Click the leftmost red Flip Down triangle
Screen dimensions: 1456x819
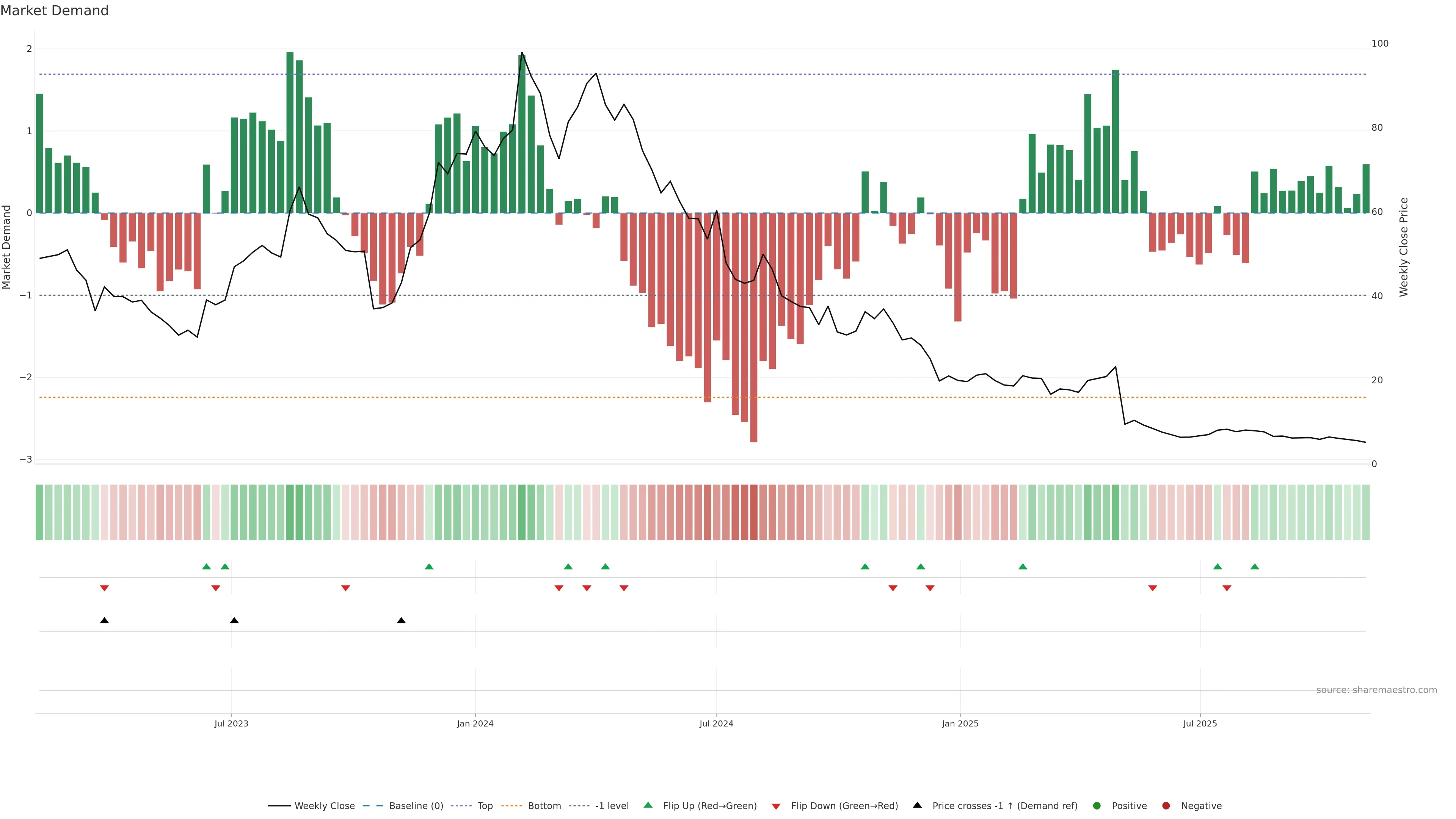(105, 588)
